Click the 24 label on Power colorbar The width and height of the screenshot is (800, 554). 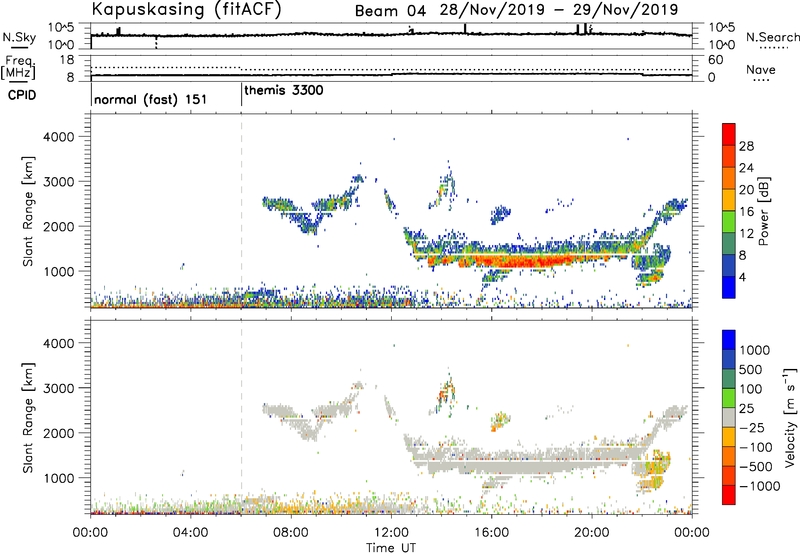click(x=746, y=168)
